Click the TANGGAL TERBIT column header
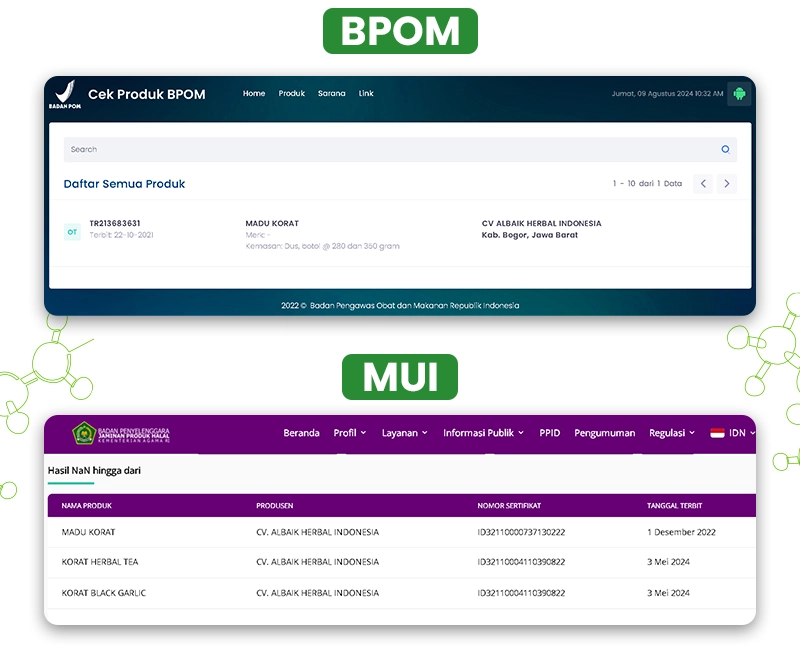Image resolution: width=800 pixels, height=659 pixels. [x=674, y=506]
